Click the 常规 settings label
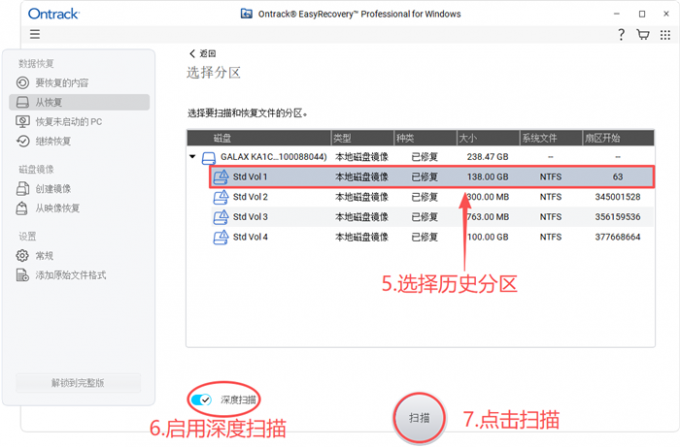Screen dimensions: 680x447 tap(44, 256)
